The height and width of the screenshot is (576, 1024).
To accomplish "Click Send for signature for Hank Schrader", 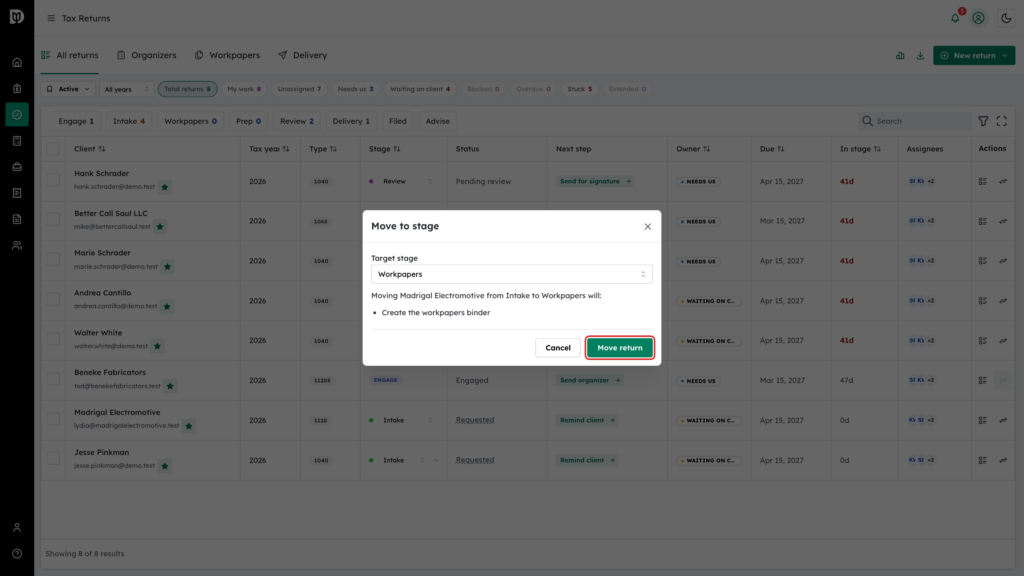I will [x=595, y=182].
